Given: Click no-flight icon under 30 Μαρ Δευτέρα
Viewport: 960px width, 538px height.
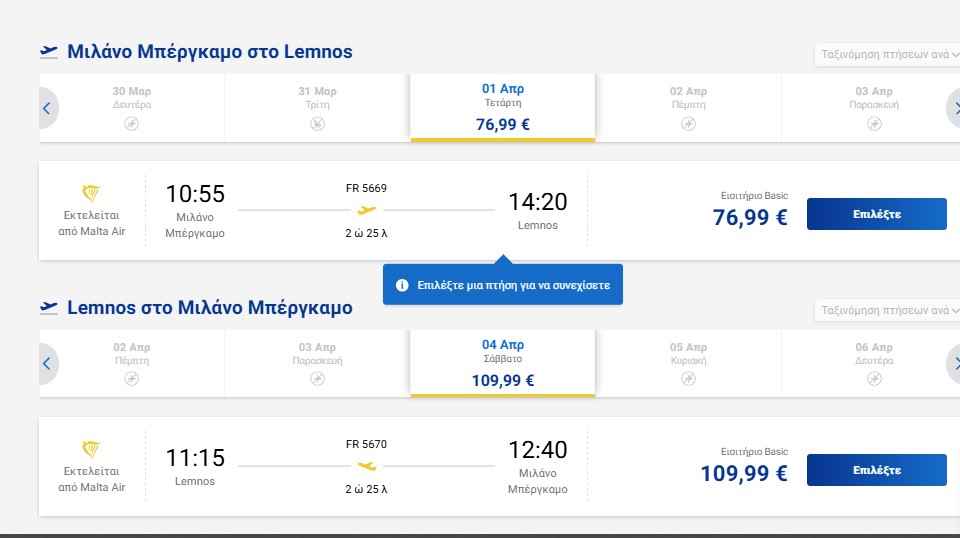Looking at the screenshot, I should point(131,123).
